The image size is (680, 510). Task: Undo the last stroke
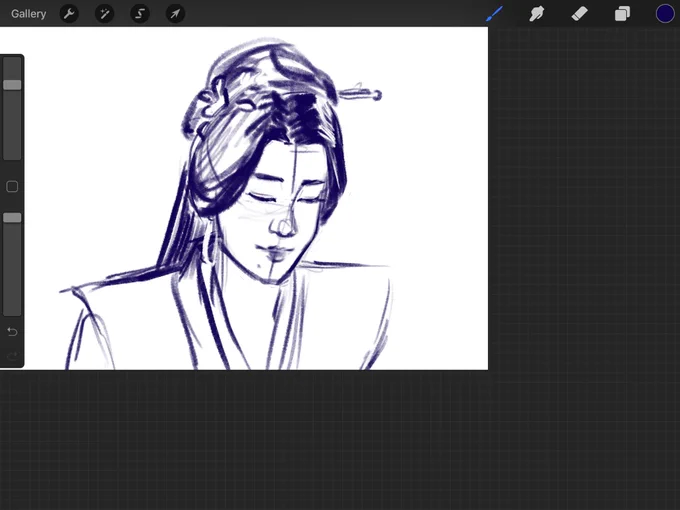click(12, 332)
